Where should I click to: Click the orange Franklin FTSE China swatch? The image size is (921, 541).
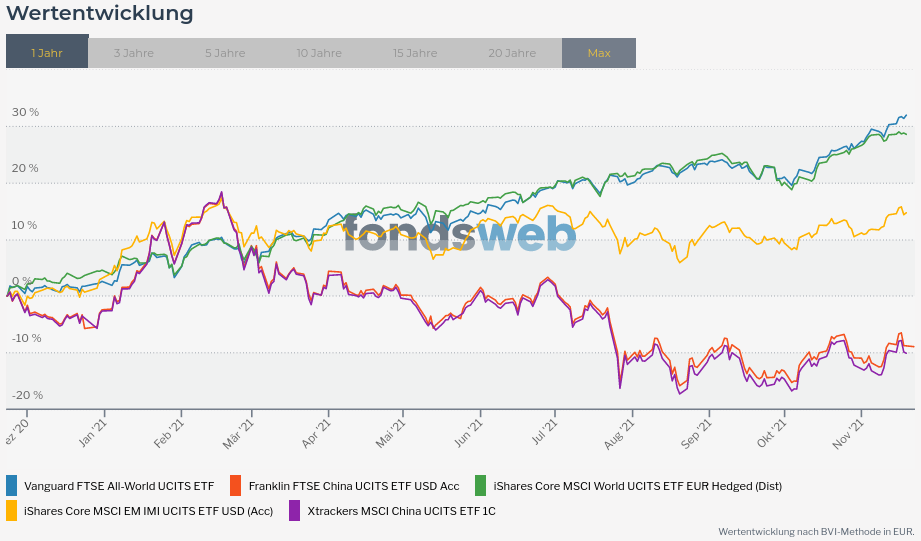click(237, 486)
